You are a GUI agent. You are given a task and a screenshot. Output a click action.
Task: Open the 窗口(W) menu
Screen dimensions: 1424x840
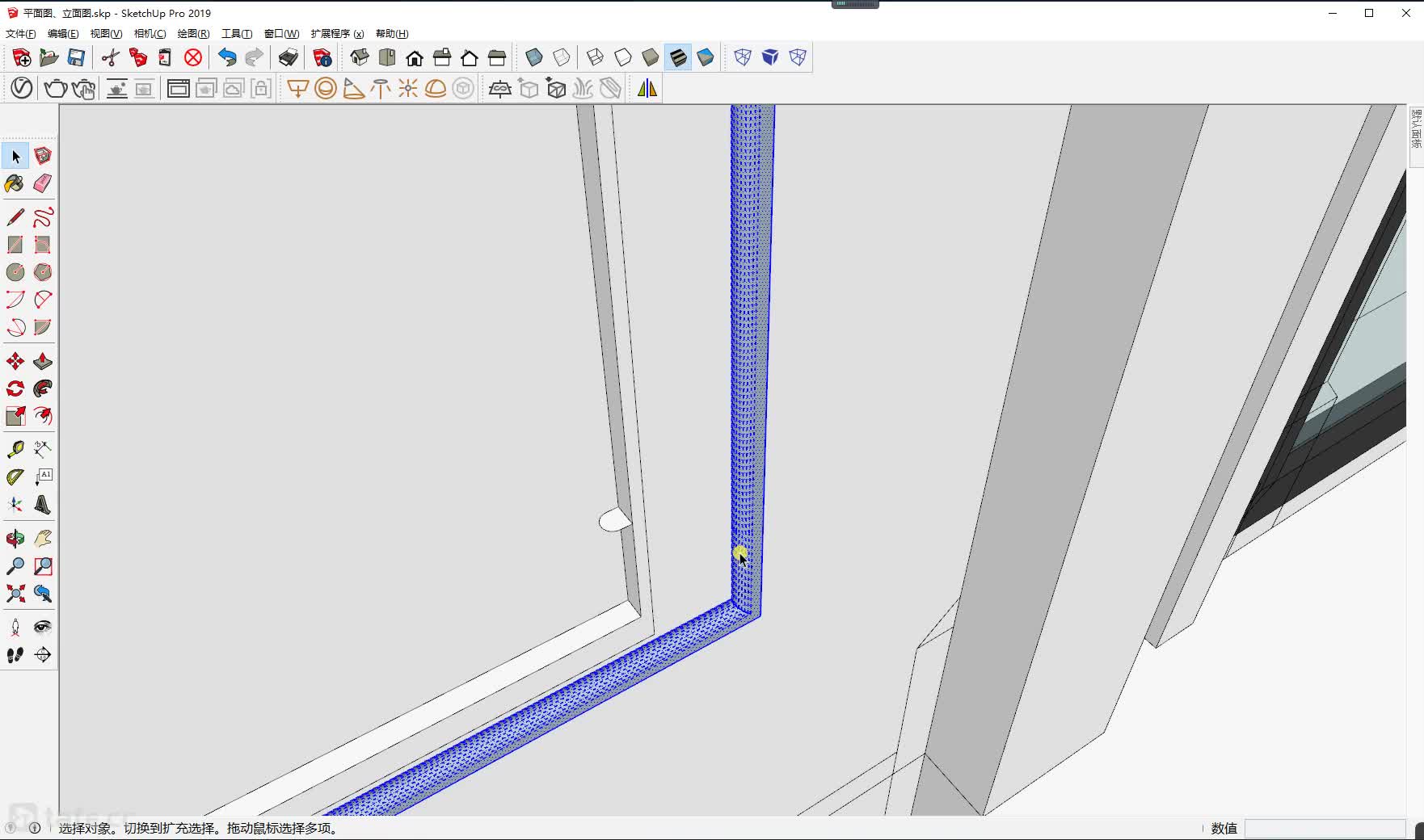click(281, 34)
